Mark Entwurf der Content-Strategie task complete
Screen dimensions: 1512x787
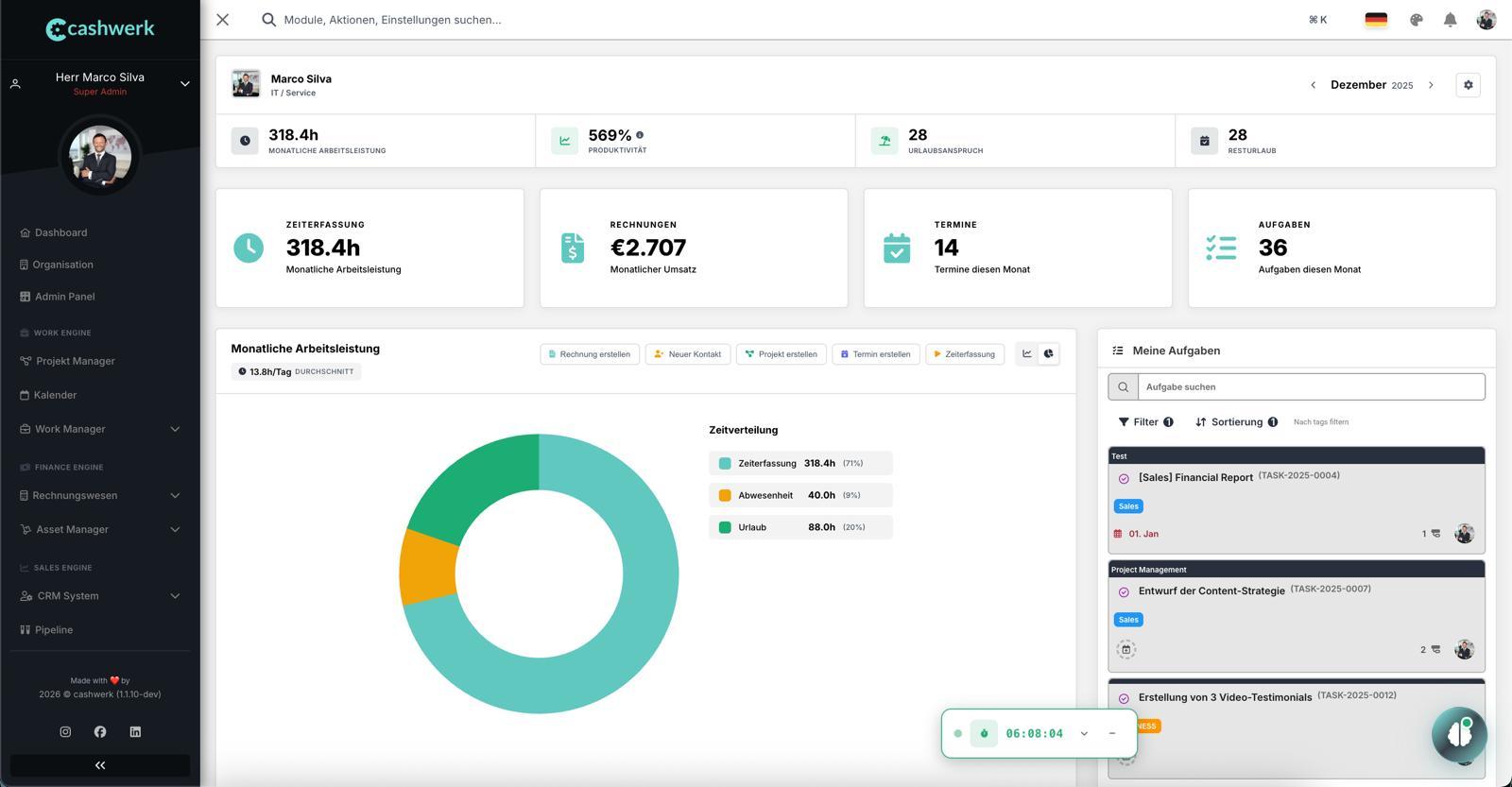tap(1124, 592)
